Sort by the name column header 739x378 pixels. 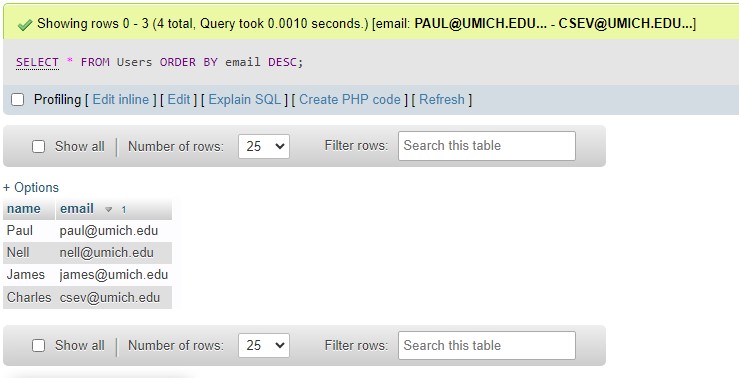click(x=24, y=209)
